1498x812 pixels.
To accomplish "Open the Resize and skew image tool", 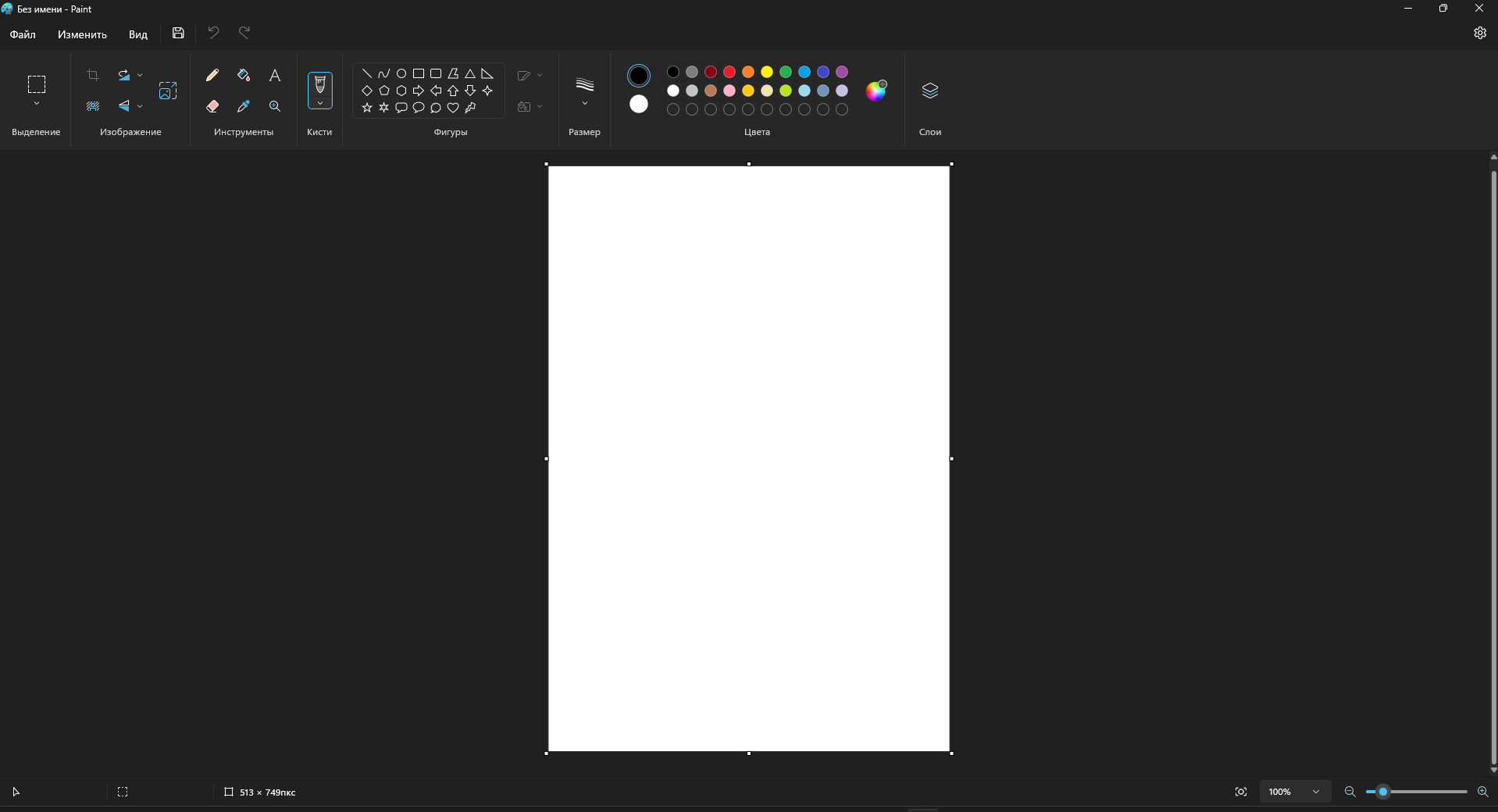I will pos(168,91).
